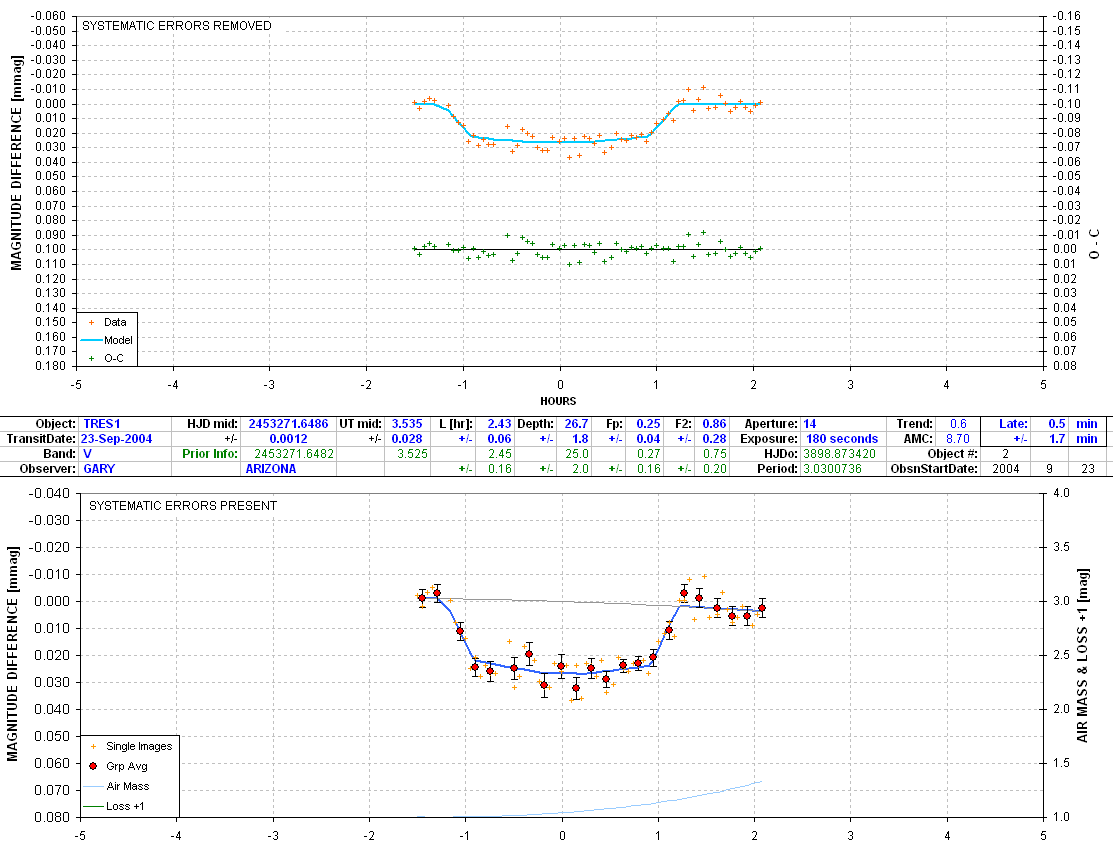Select the Loss +1 legend entry

click(114, 806)
